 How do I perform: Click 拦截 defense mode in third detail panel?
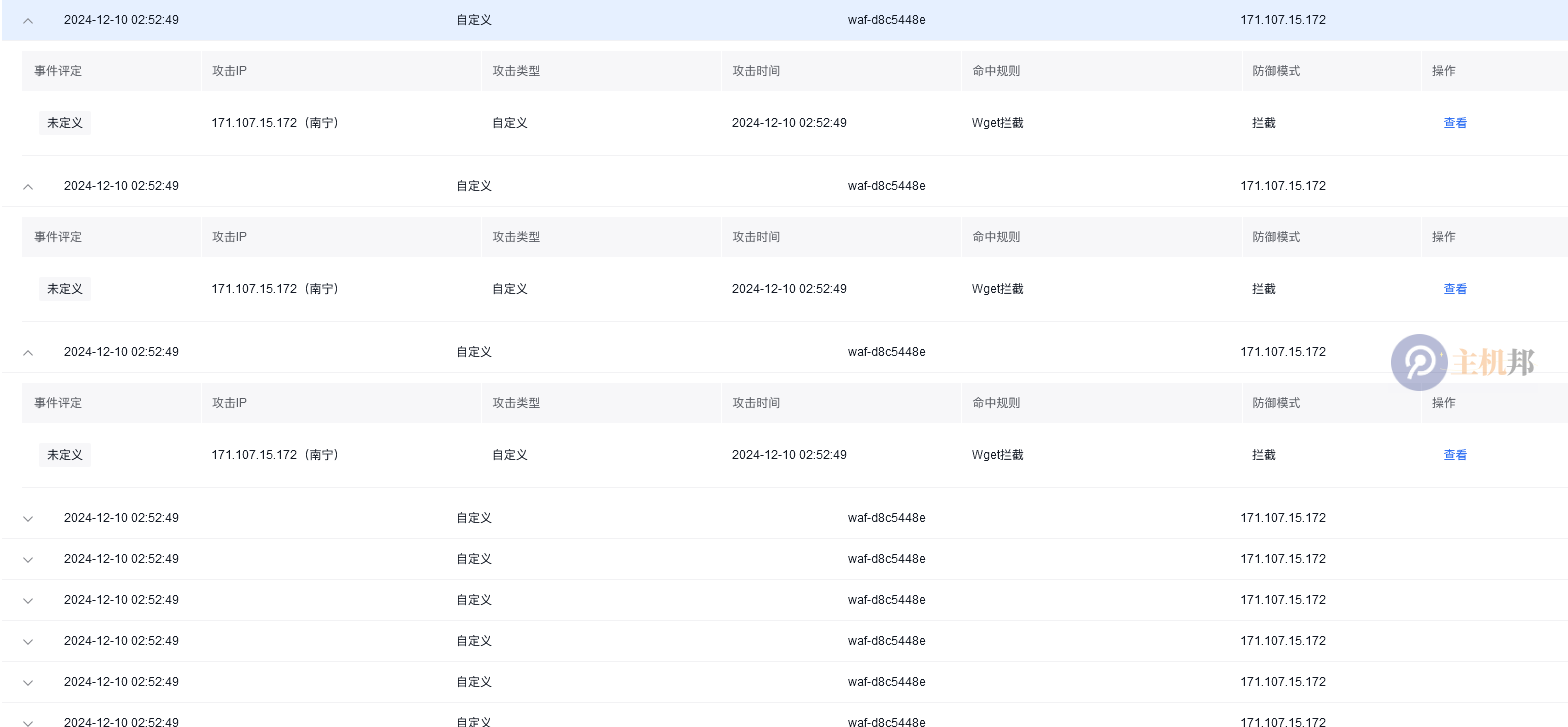(1264, 455)
